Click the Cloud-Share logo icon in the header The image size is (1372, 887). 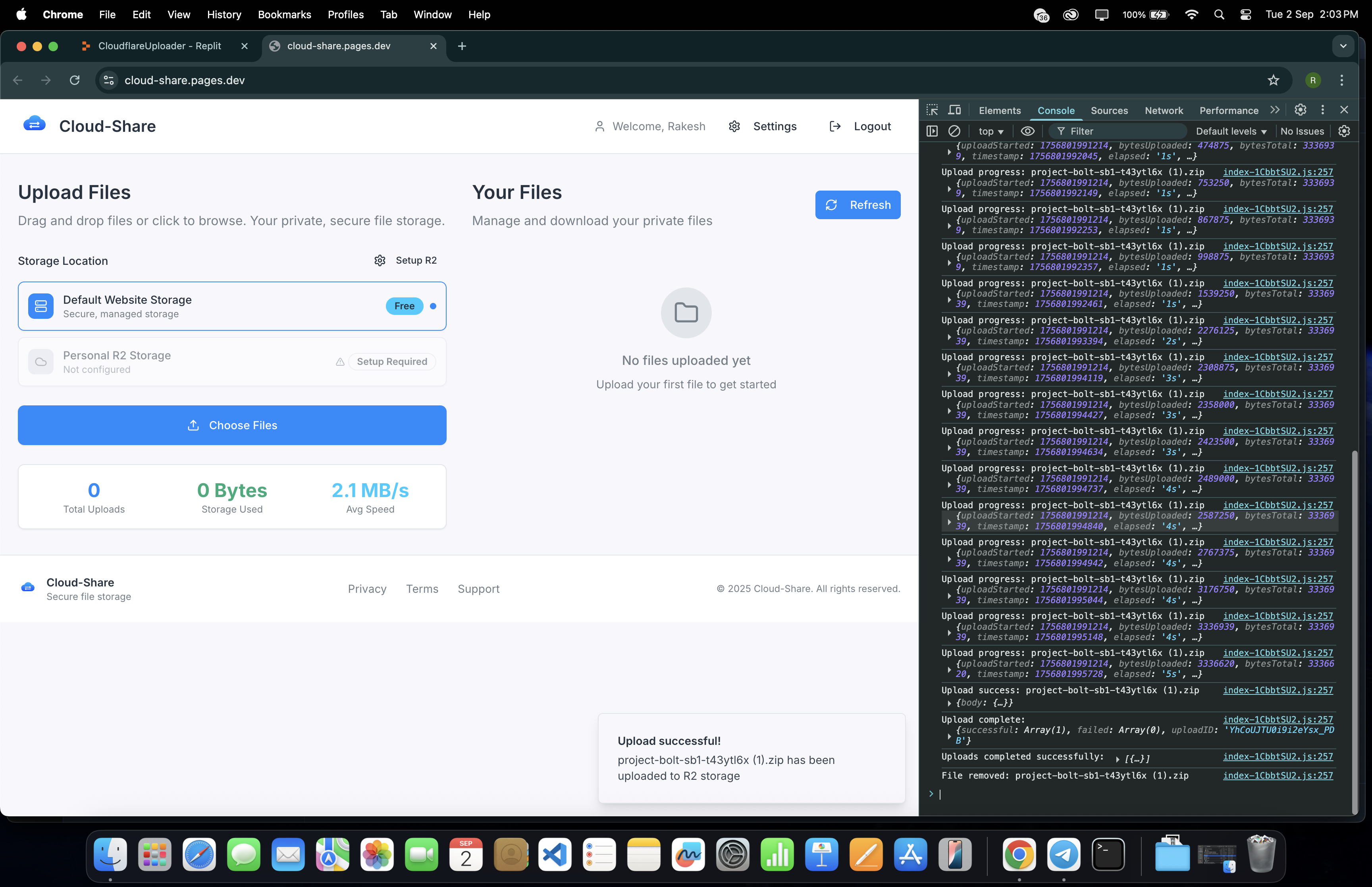pyautogui.click(x=35, y=124)
